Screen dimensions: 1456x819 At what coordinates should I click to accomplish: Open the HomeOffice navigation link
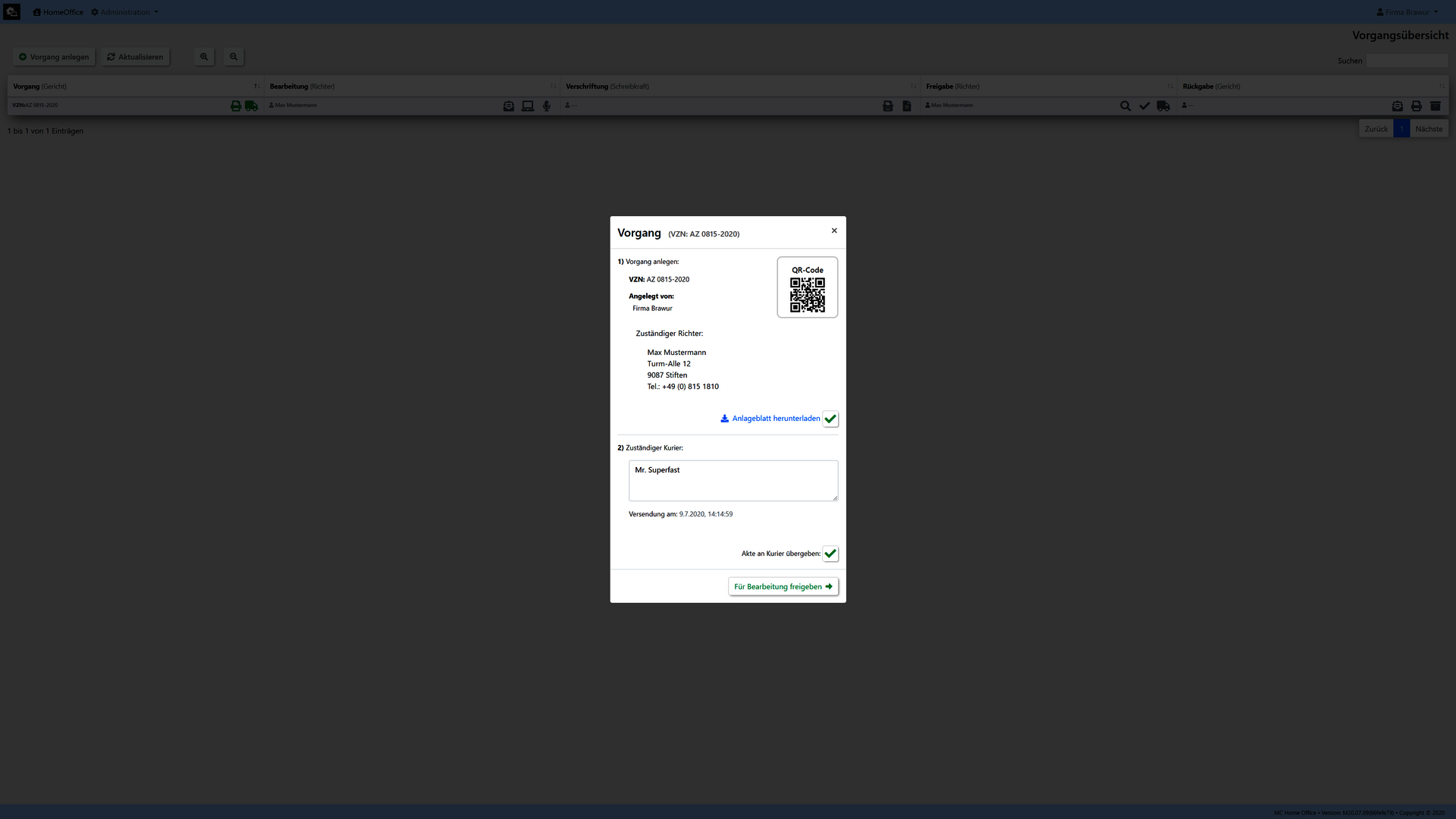[x=58, y=12]
